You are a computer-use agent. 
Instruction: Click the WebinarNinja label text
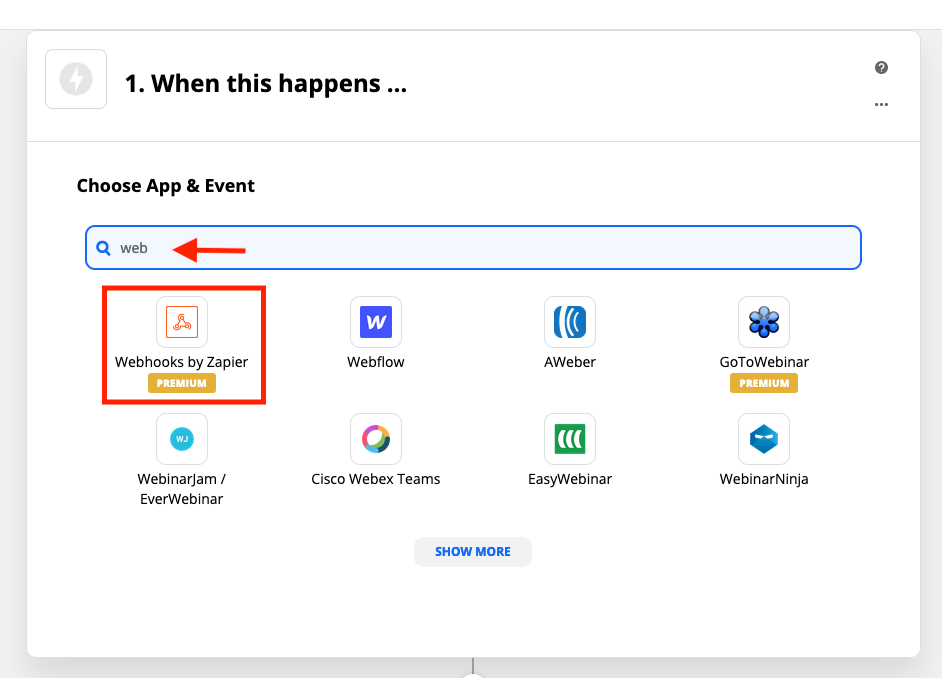764,479
